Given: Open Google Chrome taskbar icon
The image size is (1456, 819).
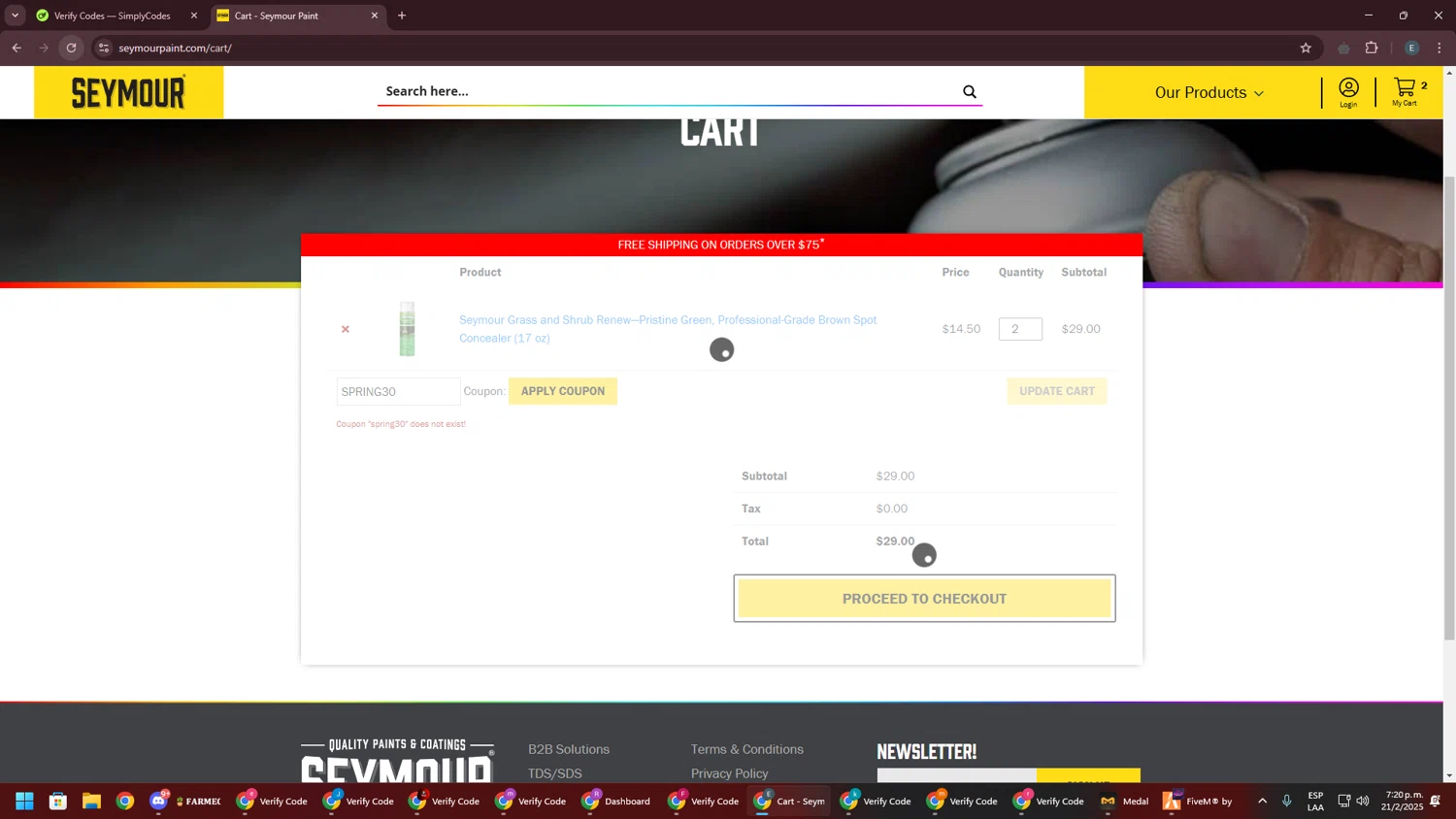Looking at the screenshot, I should [x=125, y=801].
